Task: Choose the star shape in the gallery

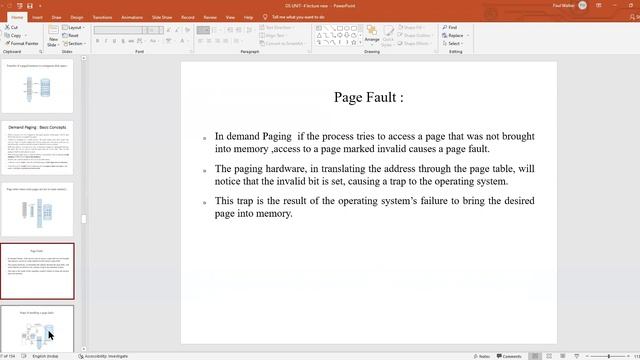Action: click(x=353, y=42)
